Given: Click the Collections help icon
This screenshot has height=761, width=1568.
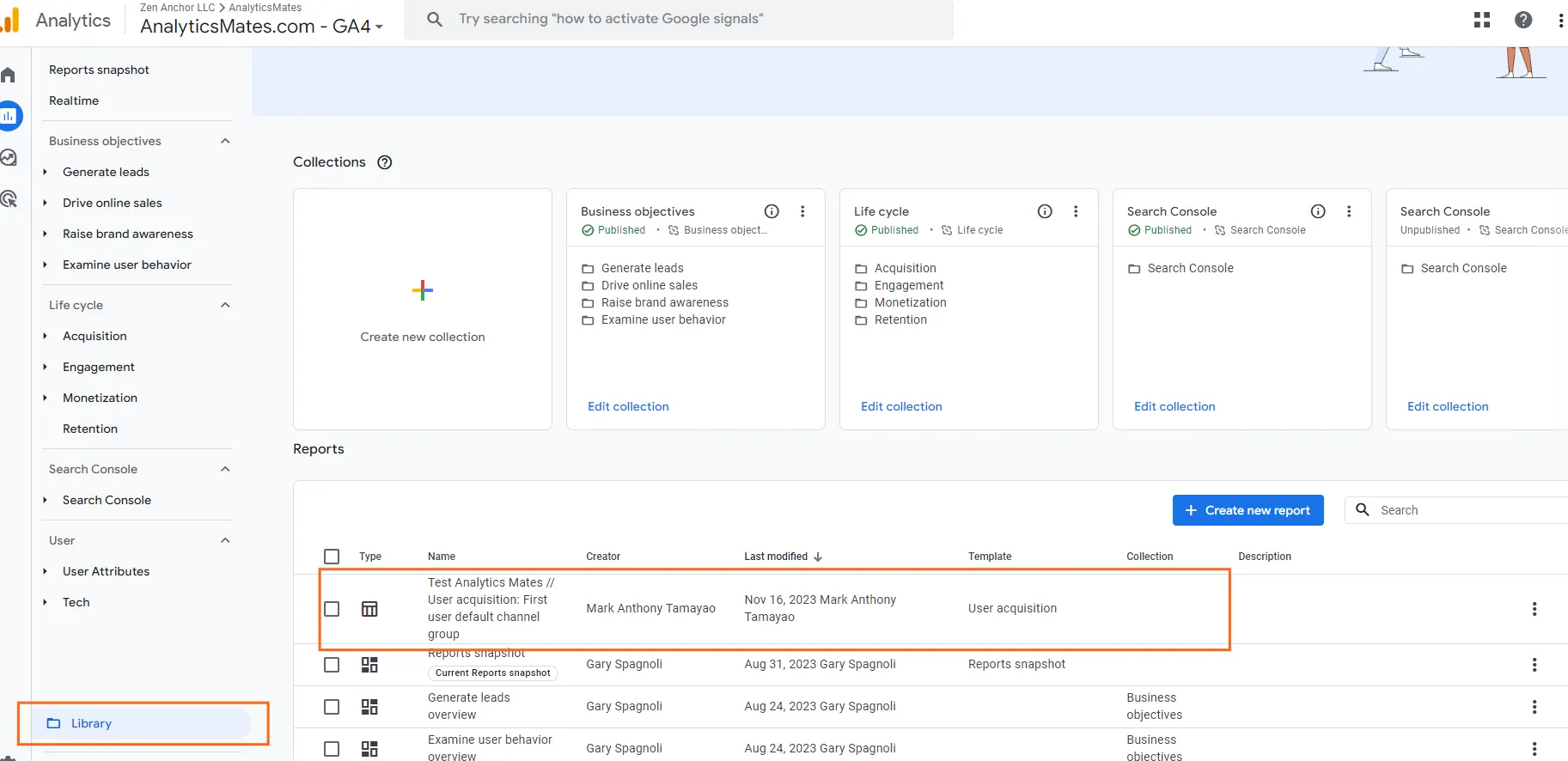Looking at the screenshot, I should [x=385, y=162].
